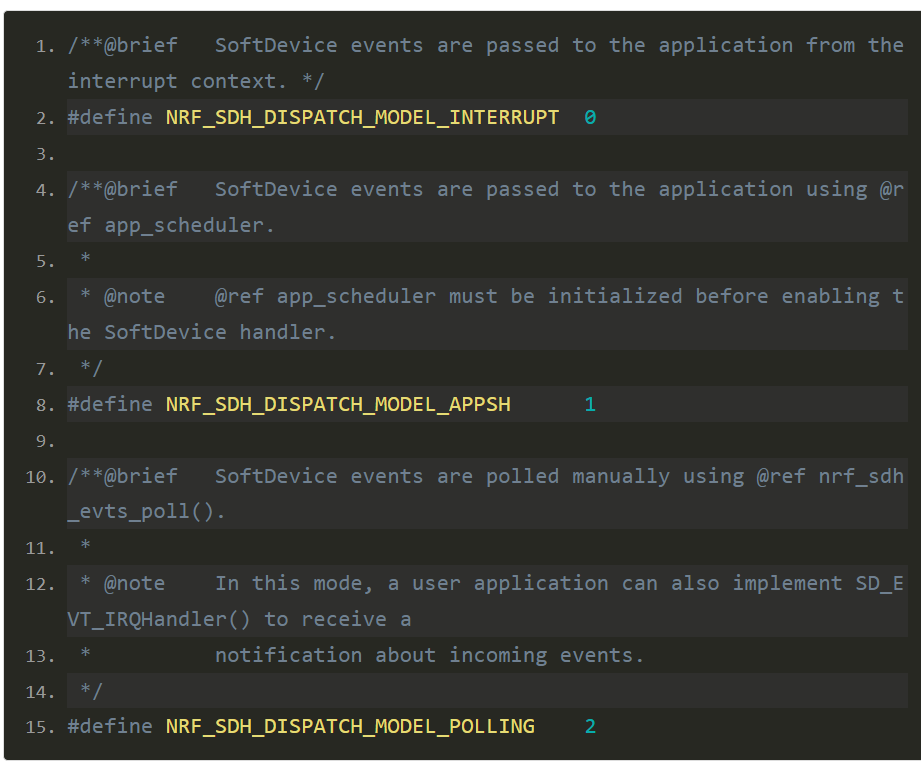Viewport: 921px width, 764px height.
Task: Click 'ef app_scheduler.' wrapped comment text
Action: click(x=171, y=226)
